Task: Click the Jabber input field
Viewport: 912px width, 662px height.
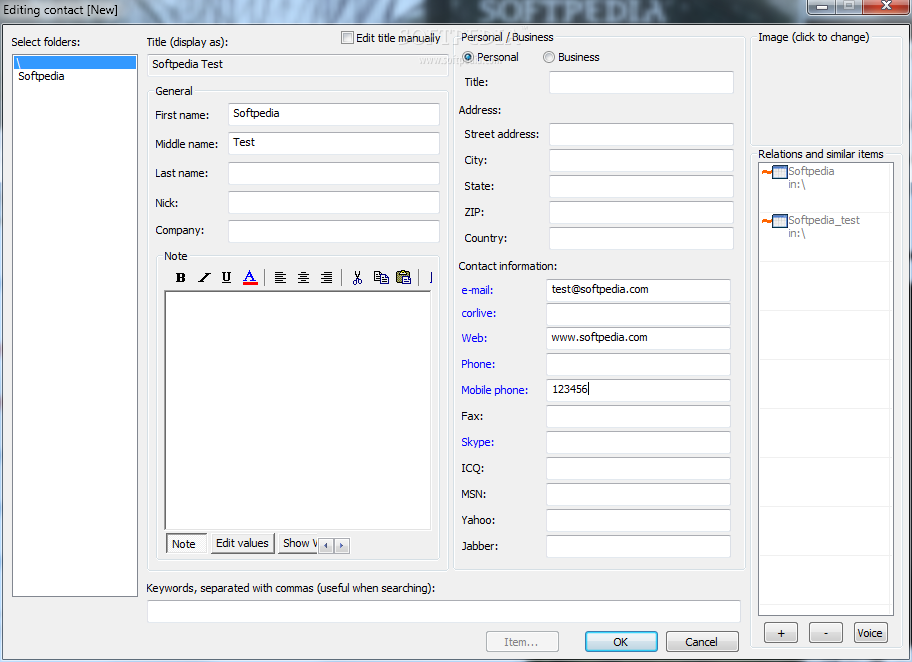Action: tap(638, 546)
